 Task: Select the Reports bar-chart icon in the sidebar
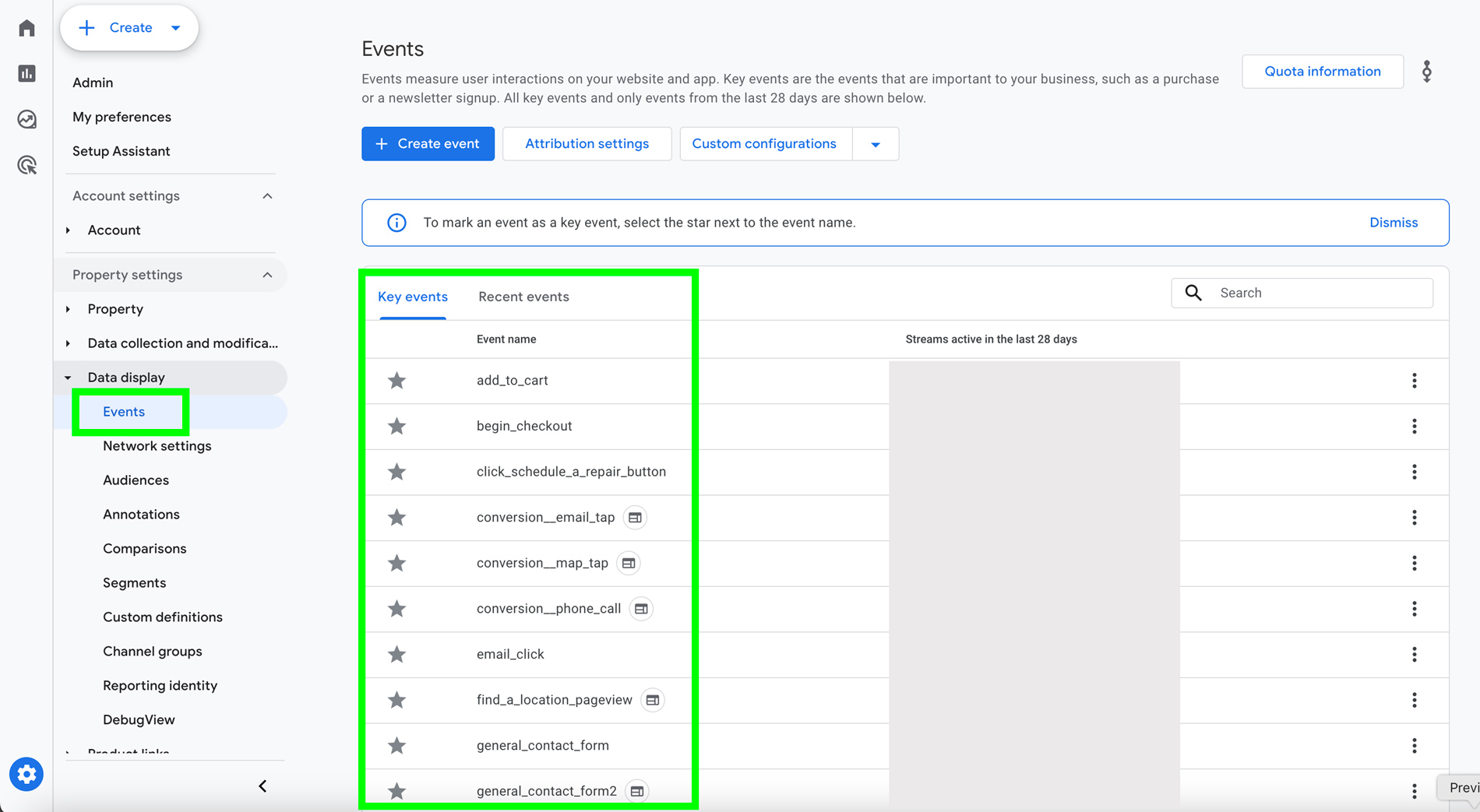point(26,73)
